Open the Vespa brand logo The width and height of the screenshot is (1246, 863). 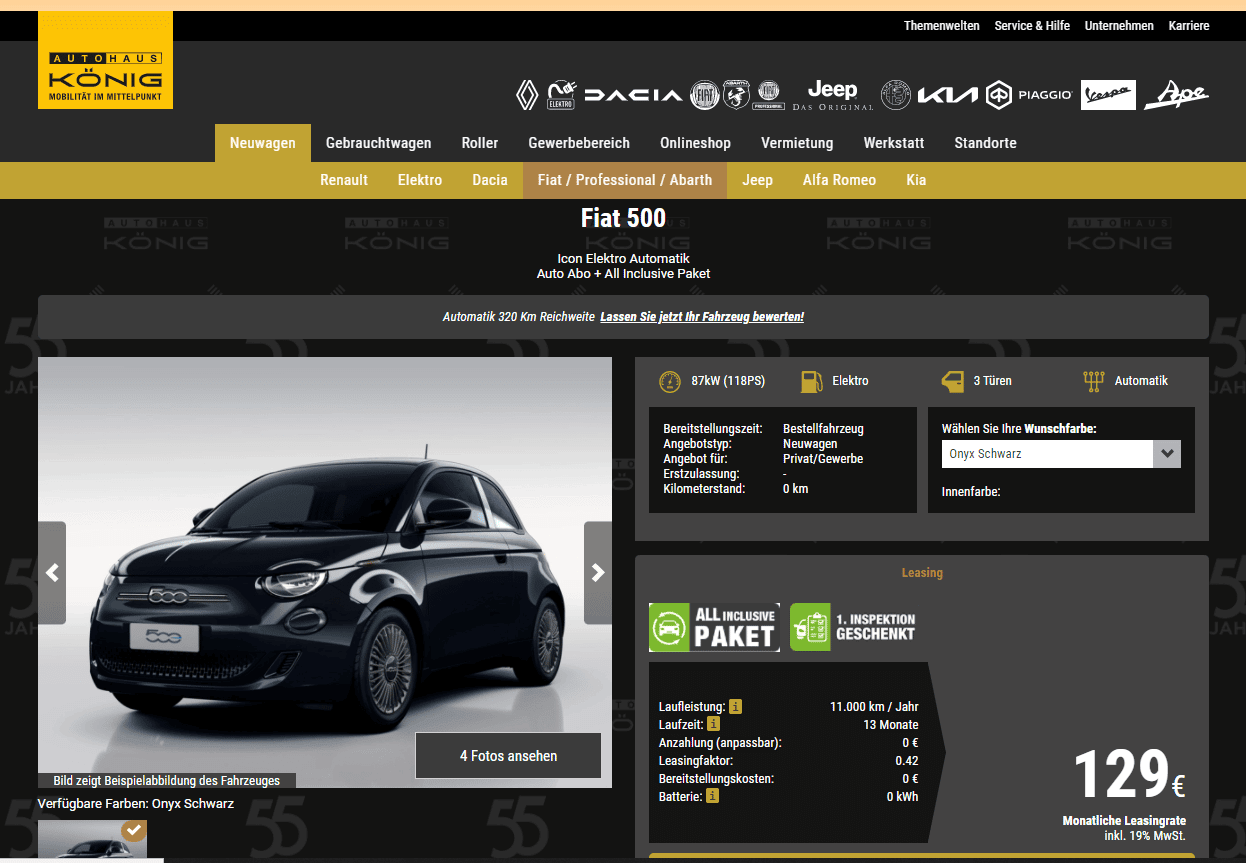point(1108,95)
